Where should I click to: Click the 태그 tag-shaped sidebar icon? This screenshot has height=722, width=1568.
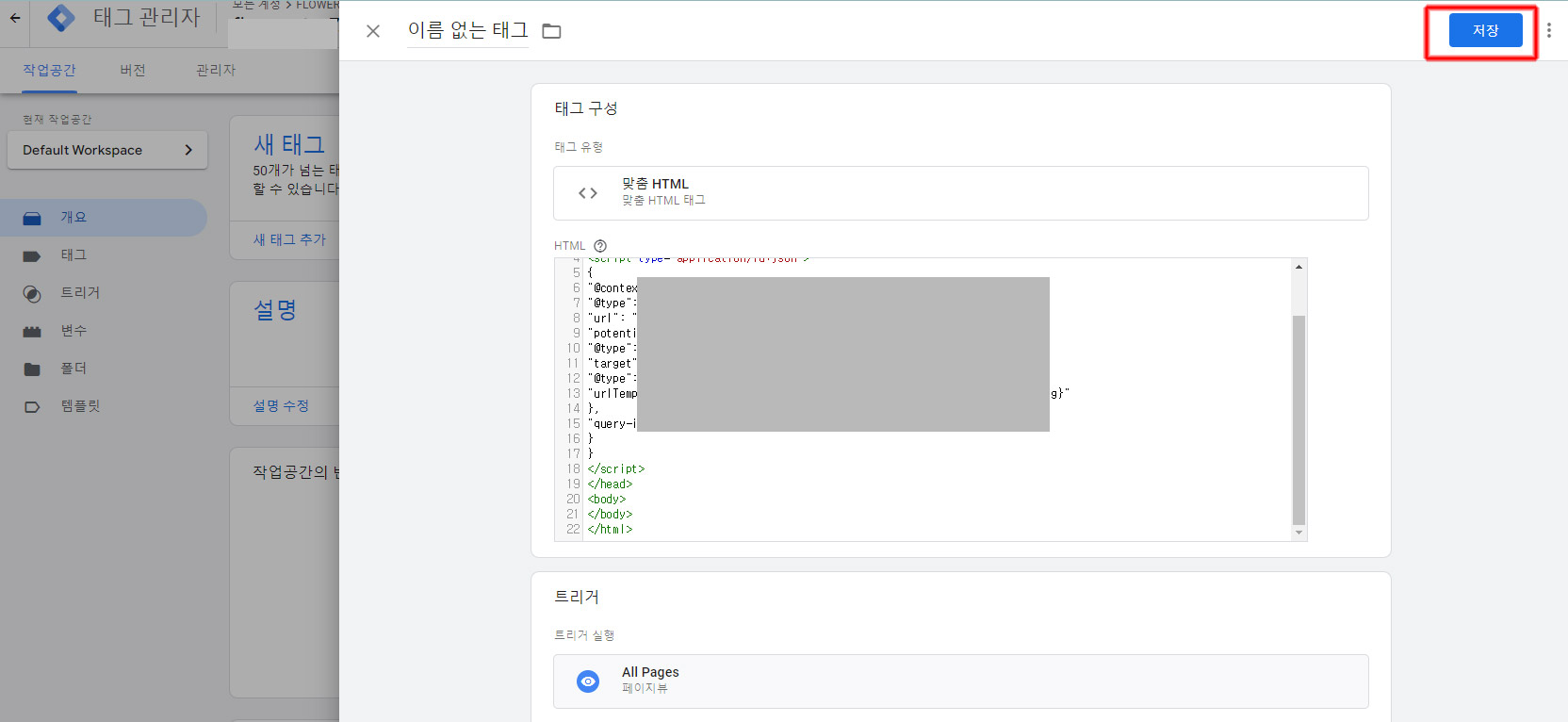pos(32,256)
